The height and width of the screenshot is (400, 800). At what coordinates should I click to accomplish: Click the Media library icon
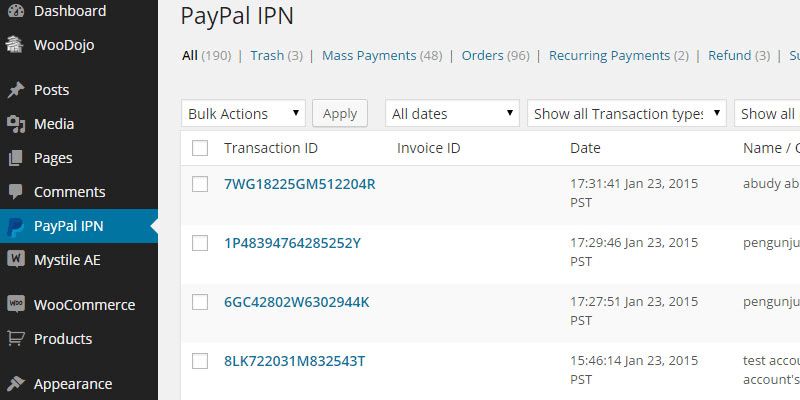pos(15,124)
